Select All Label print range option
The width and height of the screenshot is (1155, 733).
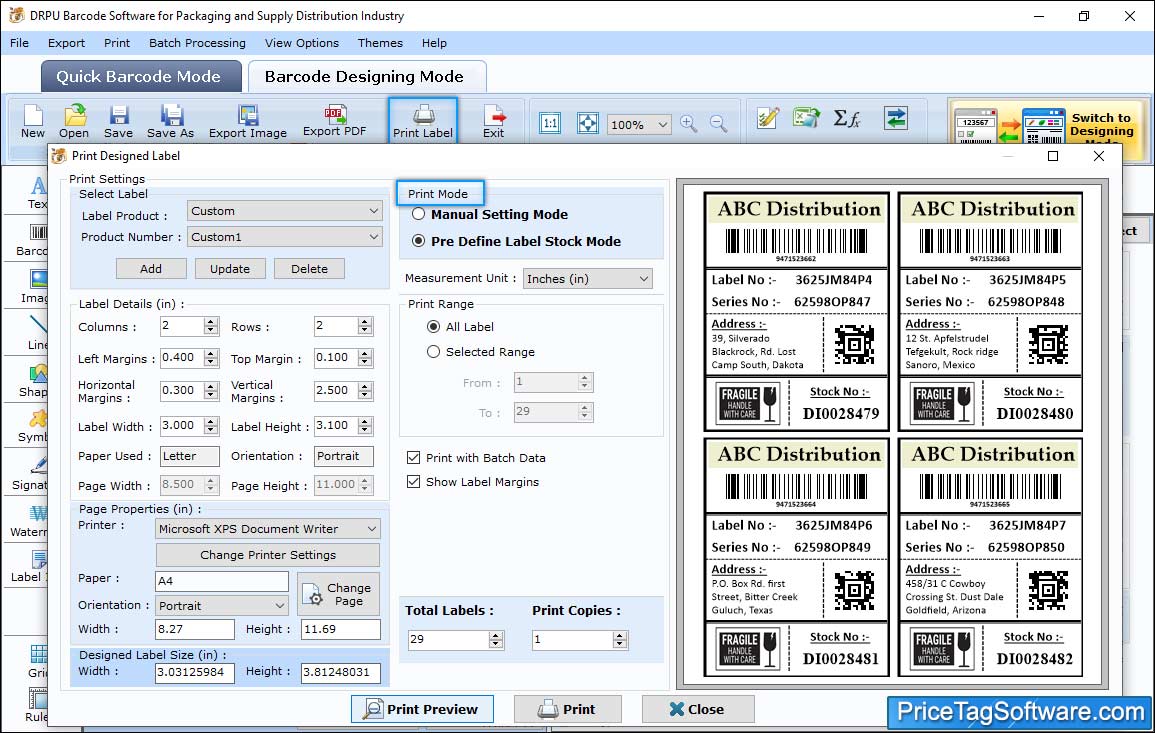[x=433, y=326]
